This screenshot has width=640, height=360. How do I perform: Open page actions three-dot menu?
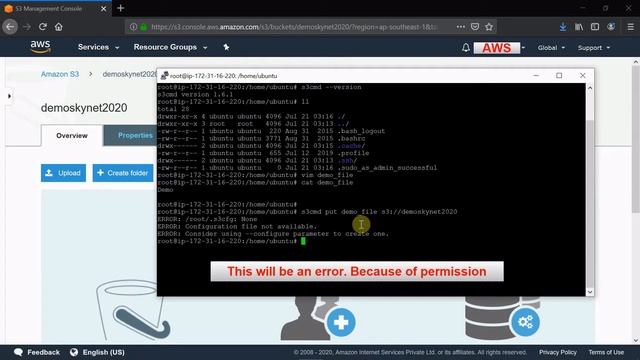(x=461, y=27)
